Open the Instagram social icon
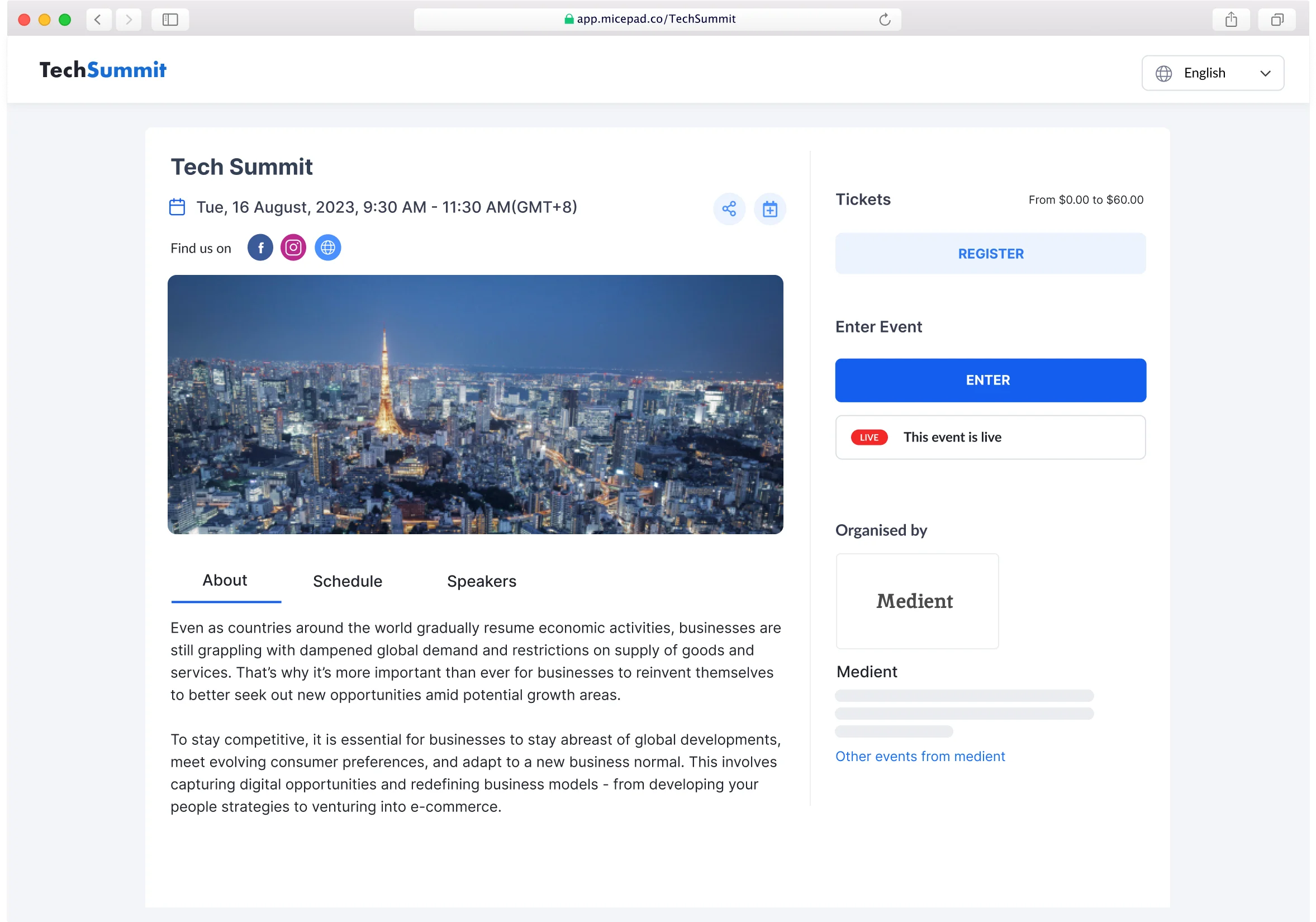The width and height of the screenshot is (1316, 922). pyautogui.click(x=293, y=248)
